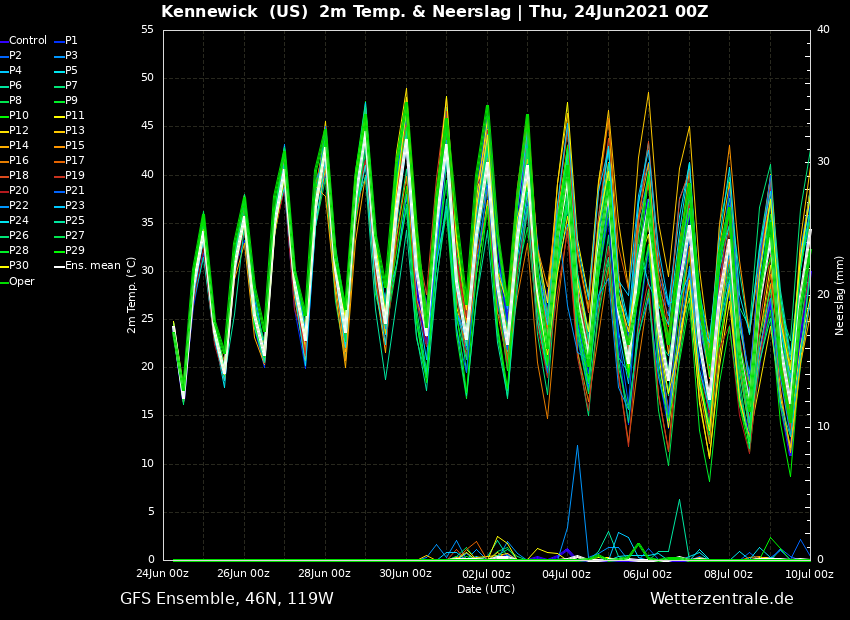
Task: Click the '10' Neerslag axis label on right
Action: 823,427
